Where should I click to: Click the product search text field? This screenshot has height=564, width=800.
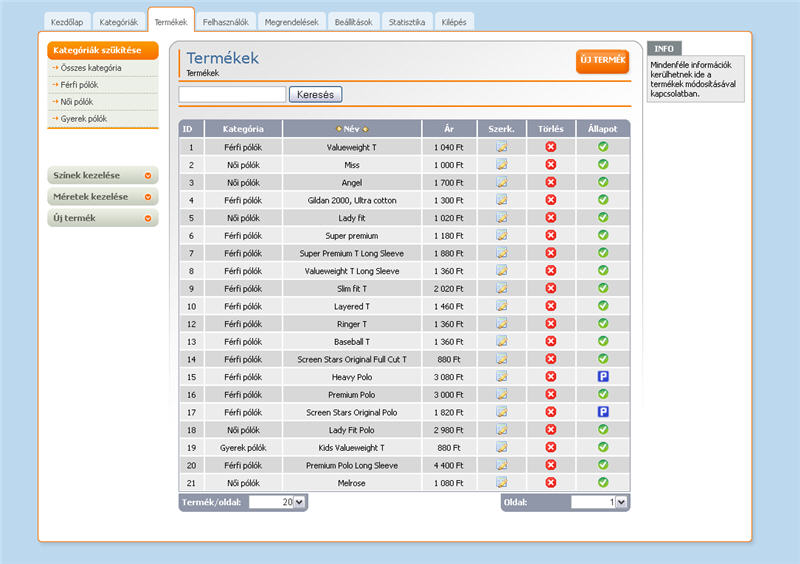coord(232,94)
